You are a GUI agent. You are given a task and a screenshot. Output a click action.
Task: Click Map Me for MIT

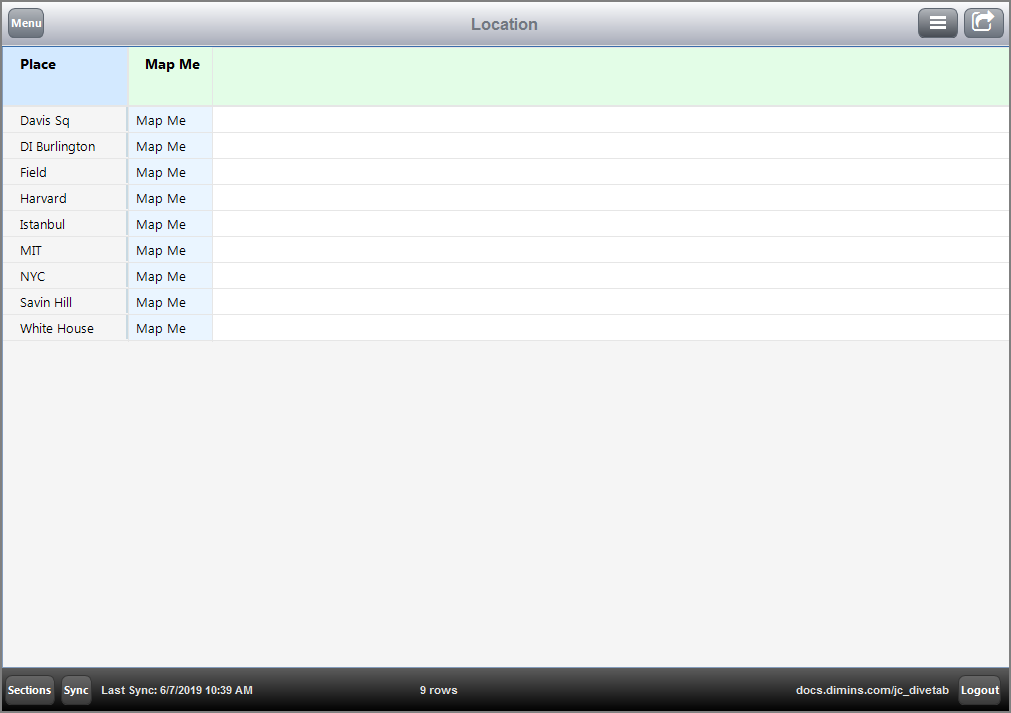click(161, 251)
